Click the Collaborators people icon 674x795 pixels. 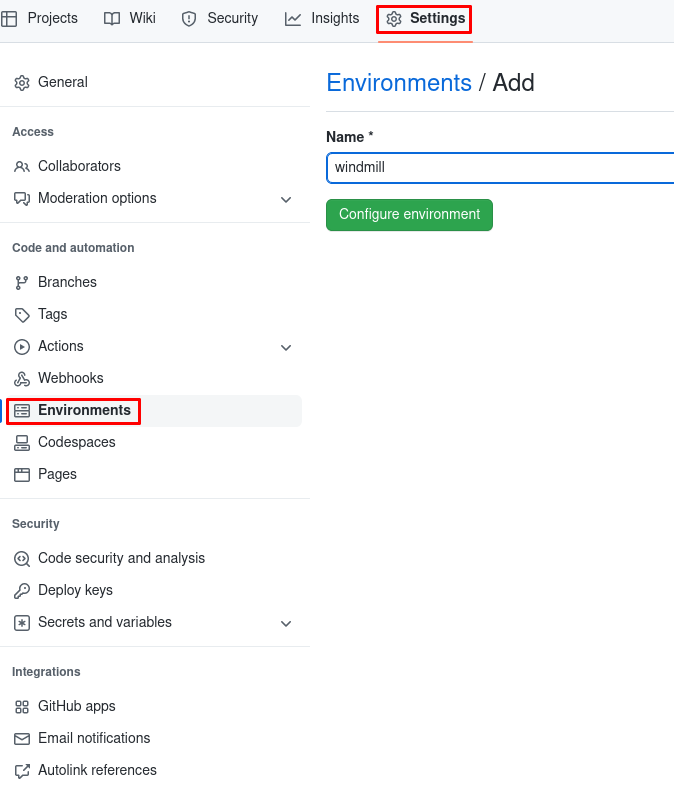pyautogui.click(x=22, y=167)
